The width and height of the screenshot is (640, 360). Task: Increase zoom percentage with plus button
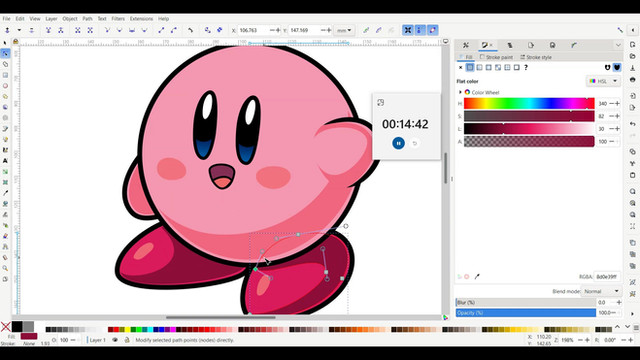tap(587, 340)
